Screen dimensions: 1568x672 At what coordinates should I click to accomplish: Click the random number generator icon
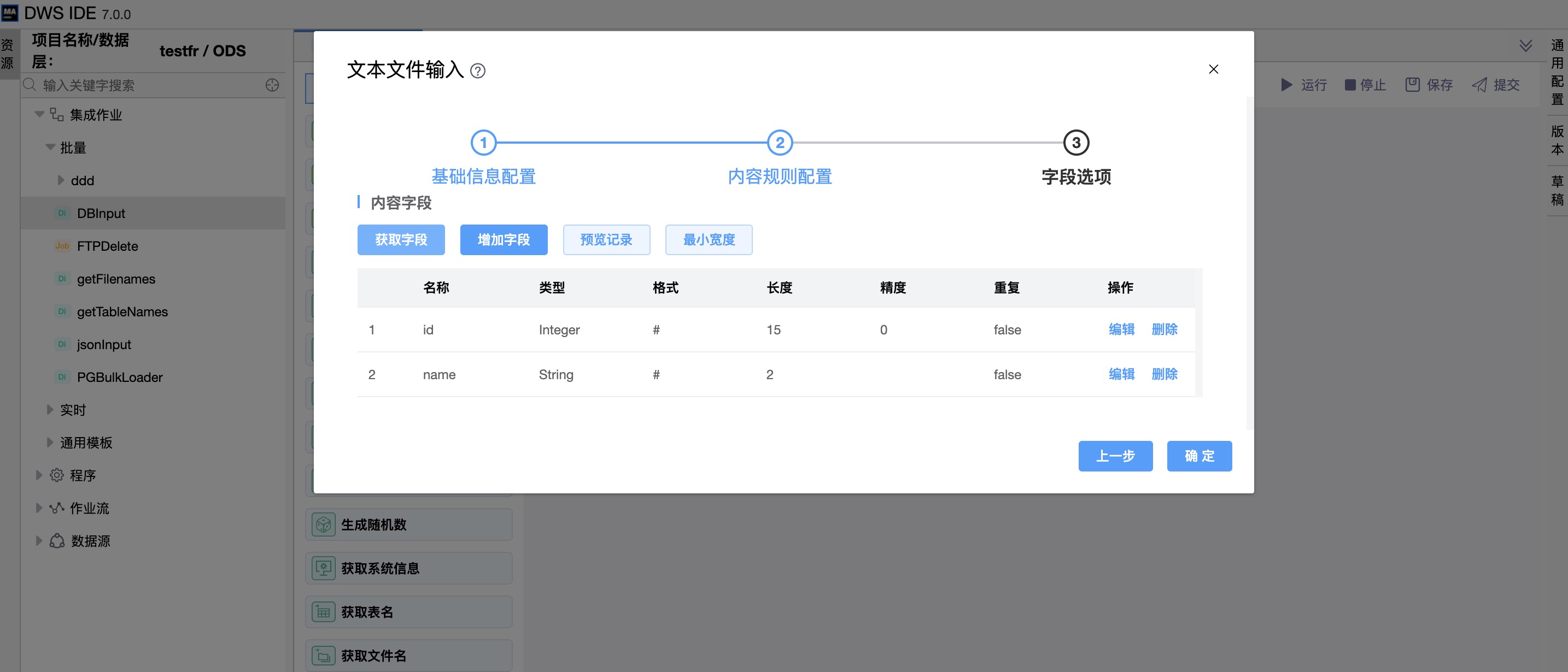(x=323, y=524)
